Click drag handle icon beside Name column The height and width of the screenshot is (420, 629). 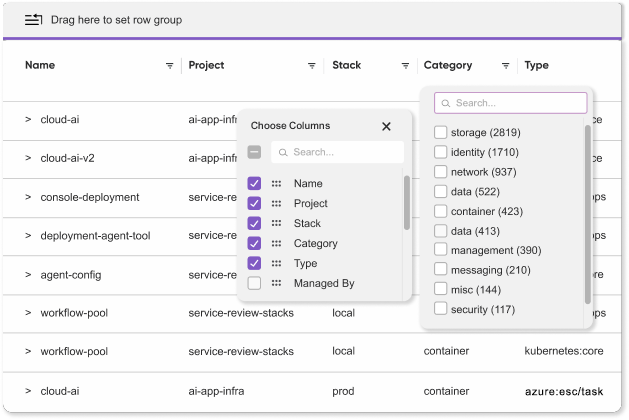coord(276,184)
